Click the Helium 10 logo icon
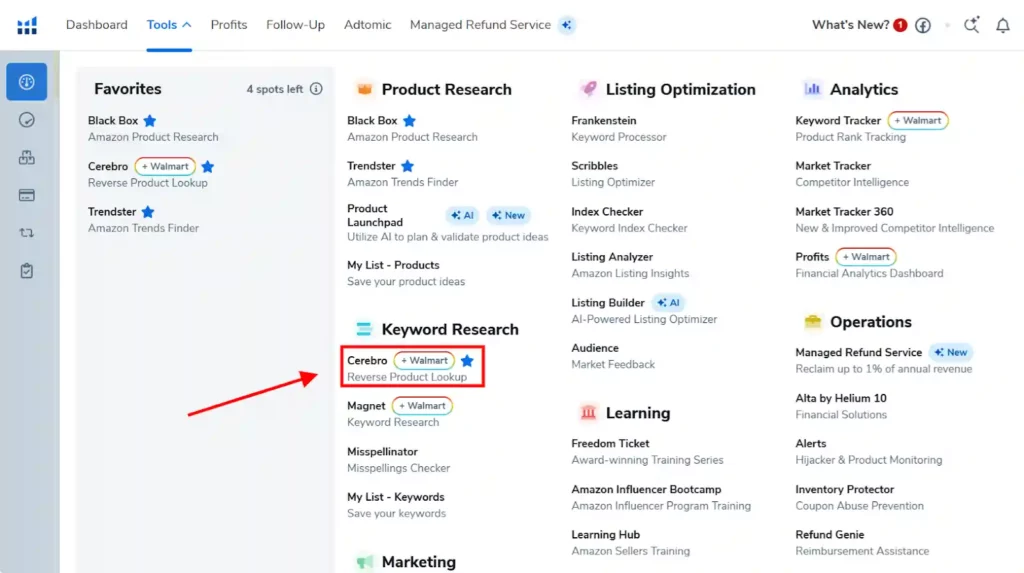This screenshot has width=1024, height=573. 27,25
